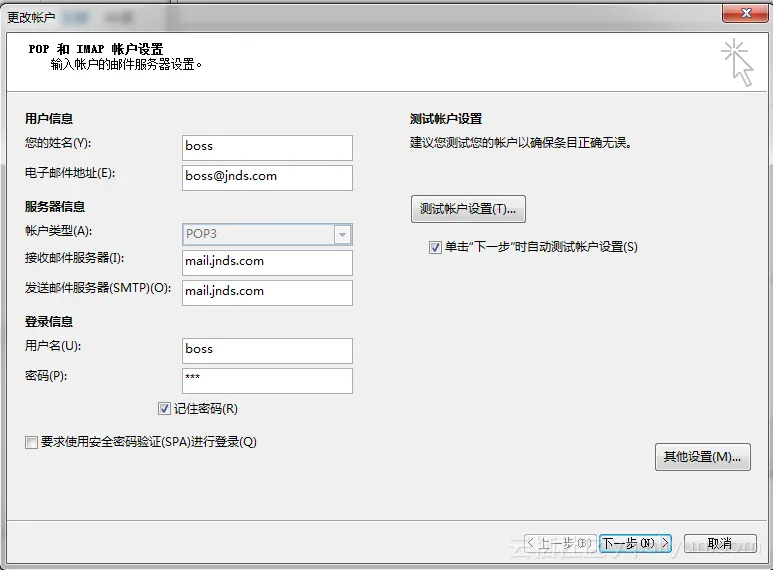Click the 发送邮件服务器(SMTP)(O): label
The image size is (773, 570).
[98, 288]
